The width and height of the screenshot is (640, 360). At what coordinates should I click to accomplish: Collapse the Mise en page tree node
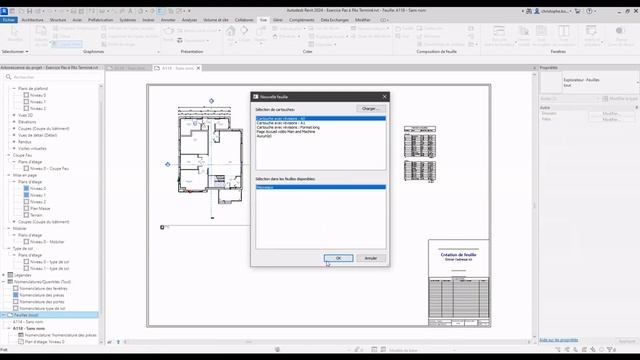point(9,175)
